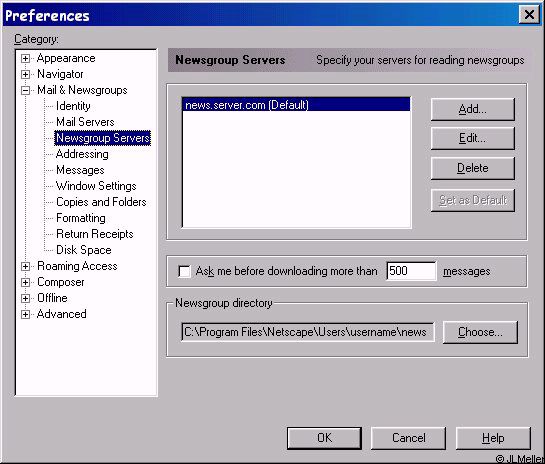This screenshot has width=545, height=464.
Task: Open Copies and Folders settings
Action: 101,202
